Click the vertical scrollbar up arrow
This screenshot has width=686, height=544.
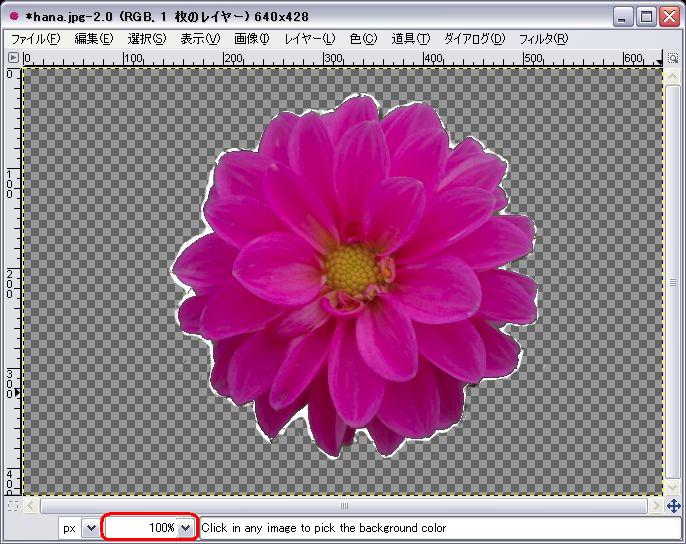tap(672, 77)
